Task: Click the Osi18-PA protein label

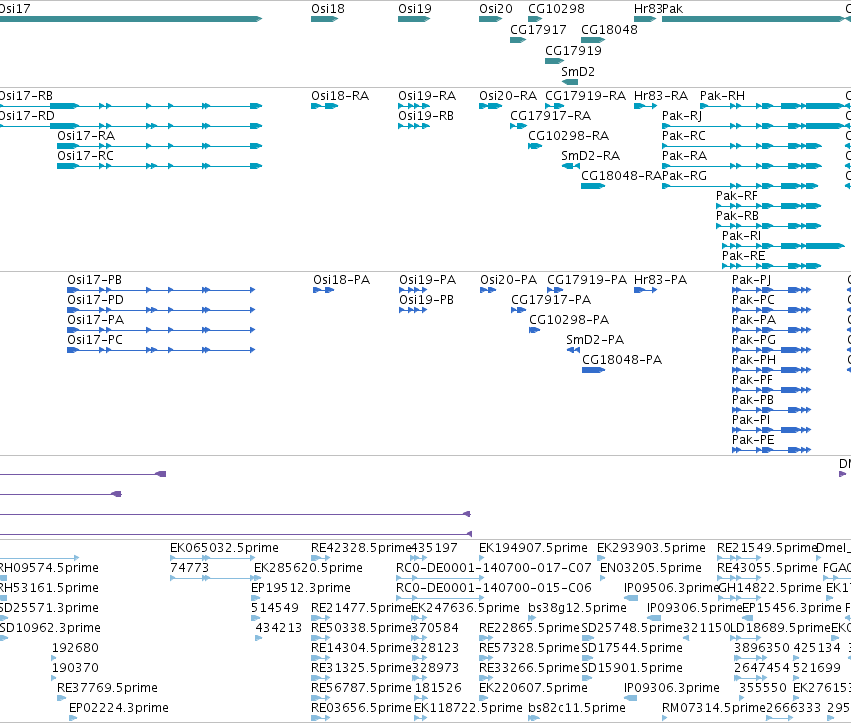Action: (x=341, y=280)
